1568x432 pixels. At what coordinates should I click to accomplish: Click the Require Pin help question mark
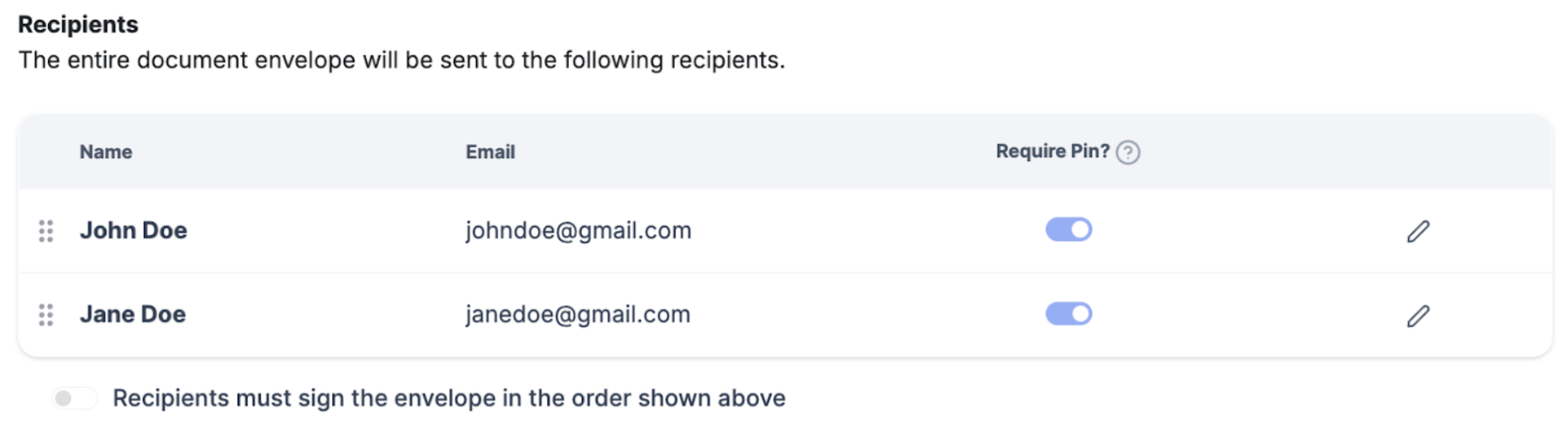click(1128, 152)
